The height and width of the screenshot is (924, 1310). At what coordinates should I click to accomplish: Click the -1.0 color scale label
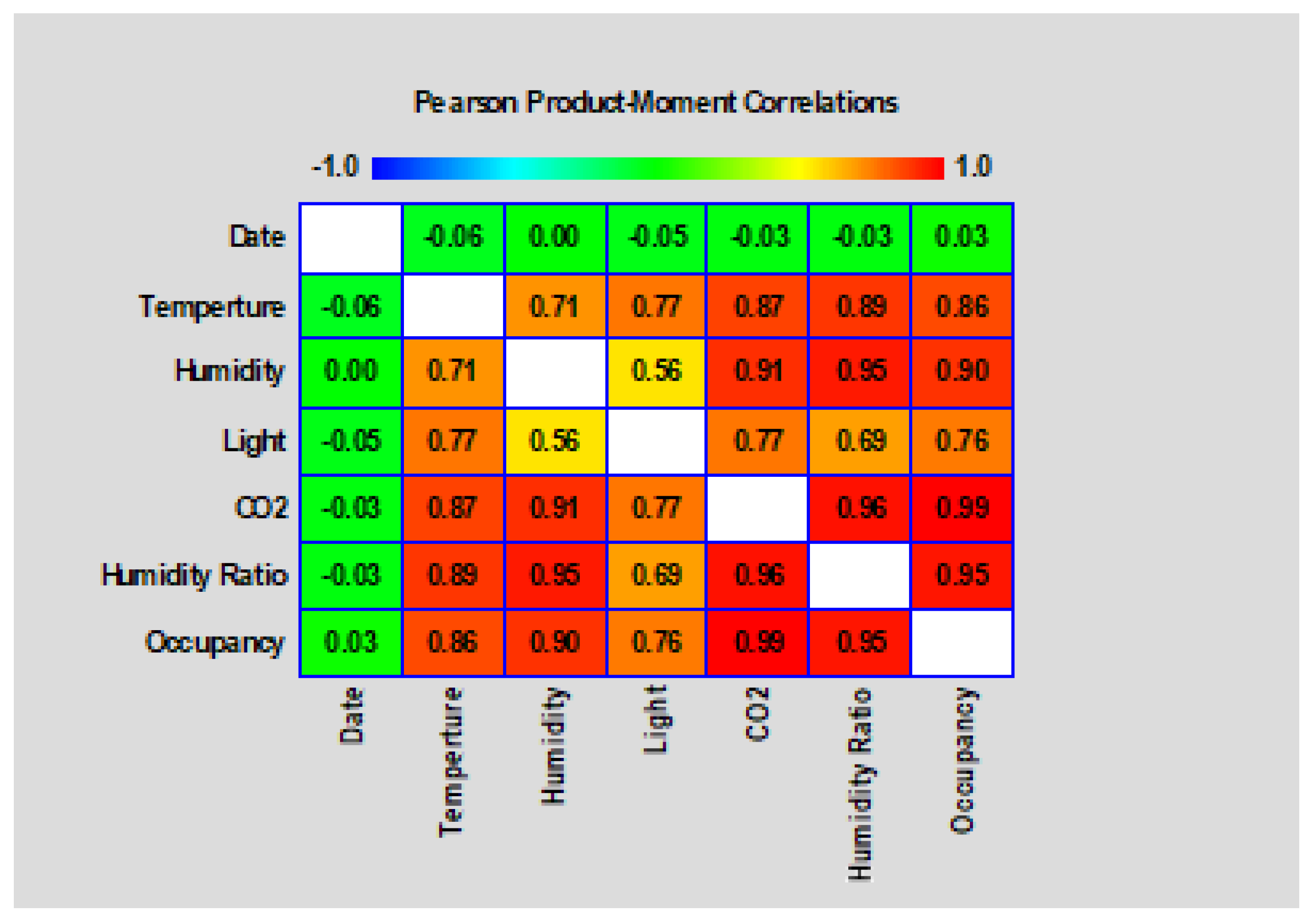coord(335,167)
